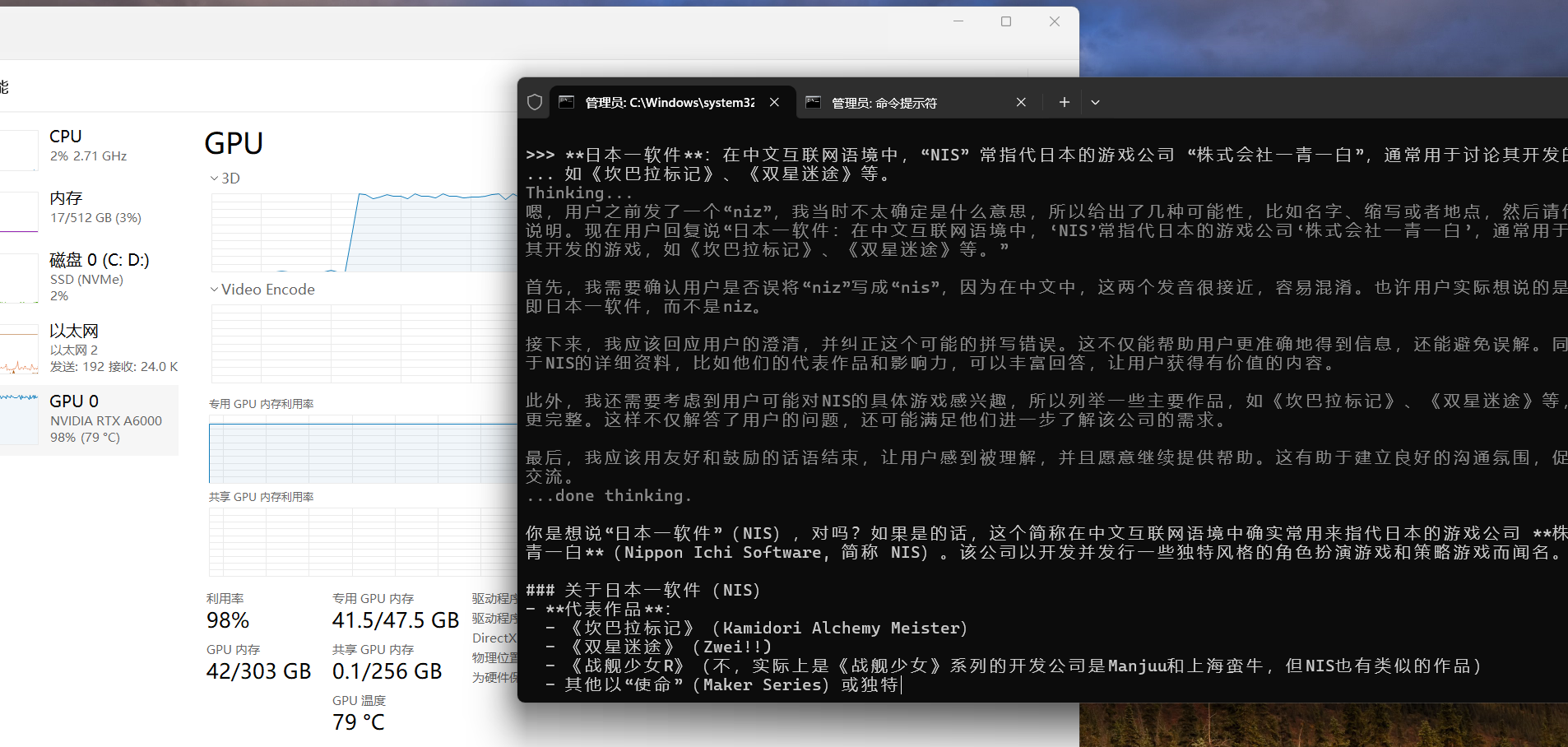Click the '...done thinking.' terminal line
This screenshot has width=1568, height=747.
pos(609,496)
